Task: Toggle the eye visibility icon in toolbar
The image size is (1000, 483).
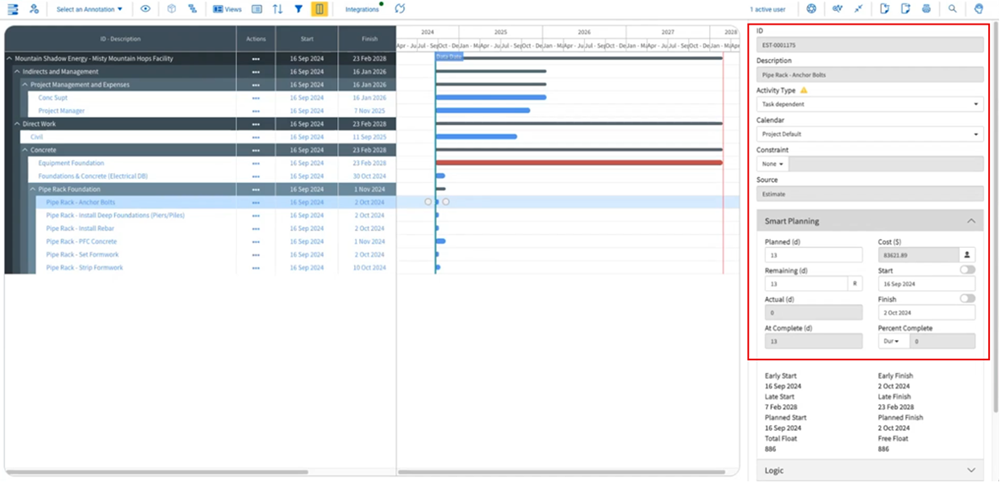Action: pyautogui.click(x=145, y=10)
